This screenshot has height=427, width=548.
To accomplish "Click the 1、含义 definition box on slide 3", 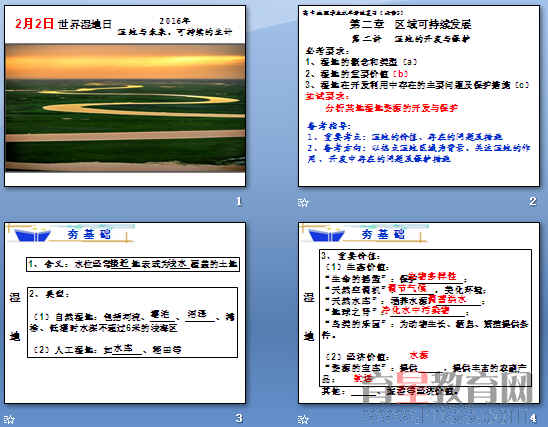I will click(133, 264).
